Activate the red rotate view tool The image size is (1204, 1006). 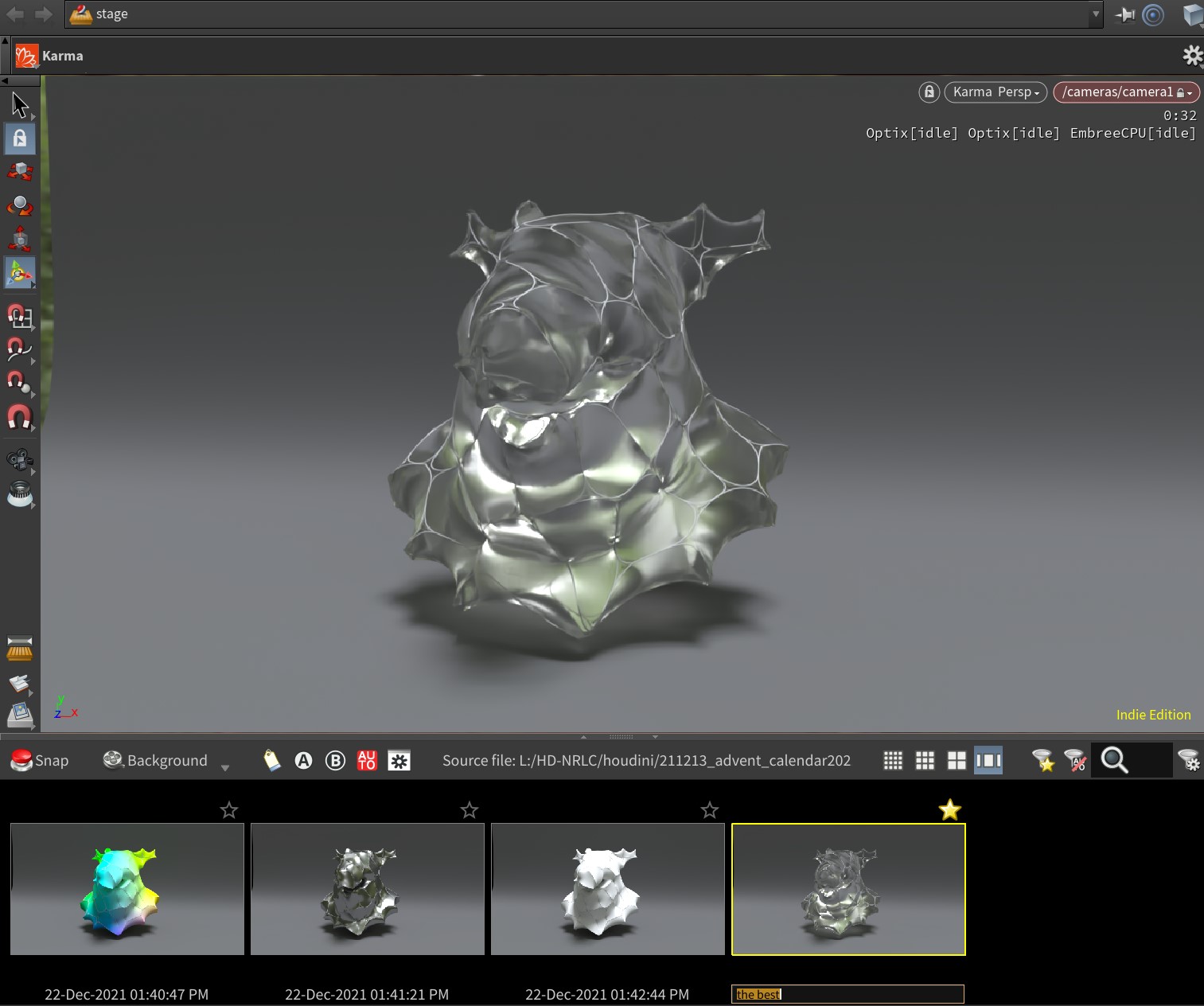click(19, 205)
